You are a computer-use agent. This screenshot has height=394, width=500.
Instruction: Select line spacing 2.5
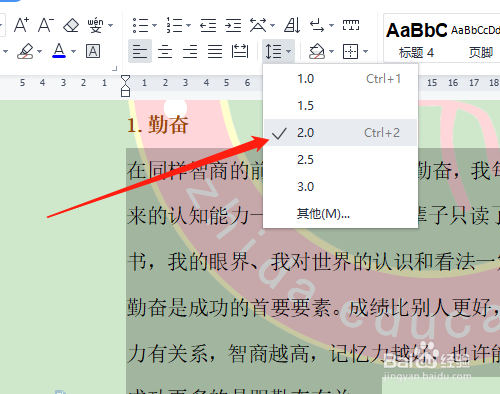tap(340, 159)
